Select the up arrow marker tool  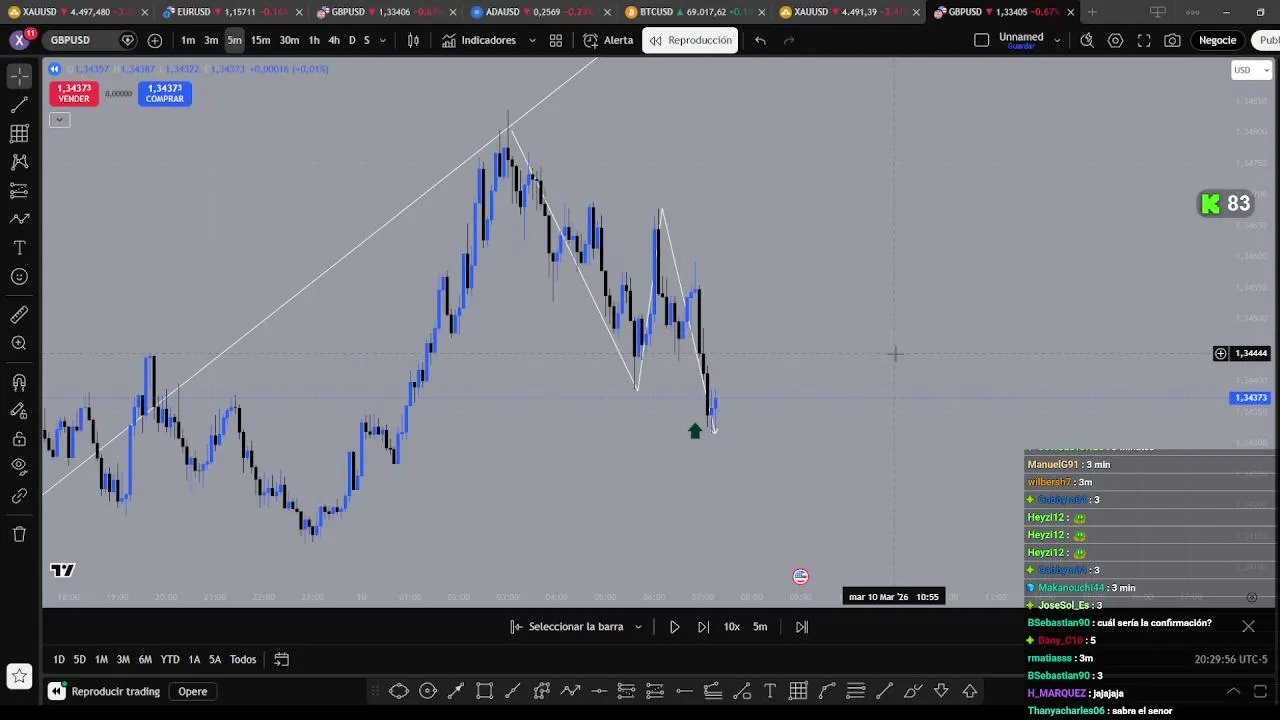(x=970, y=691)
